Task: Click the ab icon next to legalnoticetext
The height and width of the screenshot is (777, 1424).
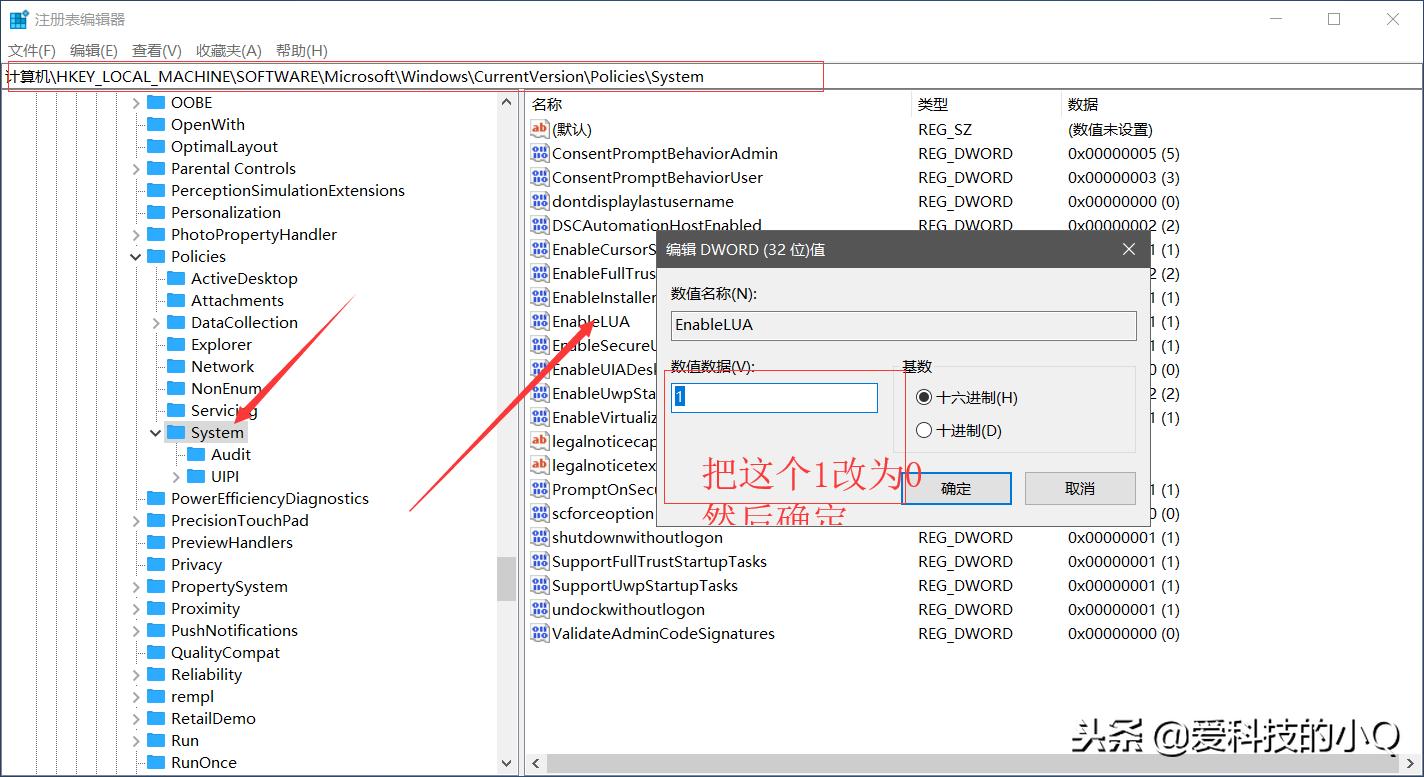Action: 539,465
